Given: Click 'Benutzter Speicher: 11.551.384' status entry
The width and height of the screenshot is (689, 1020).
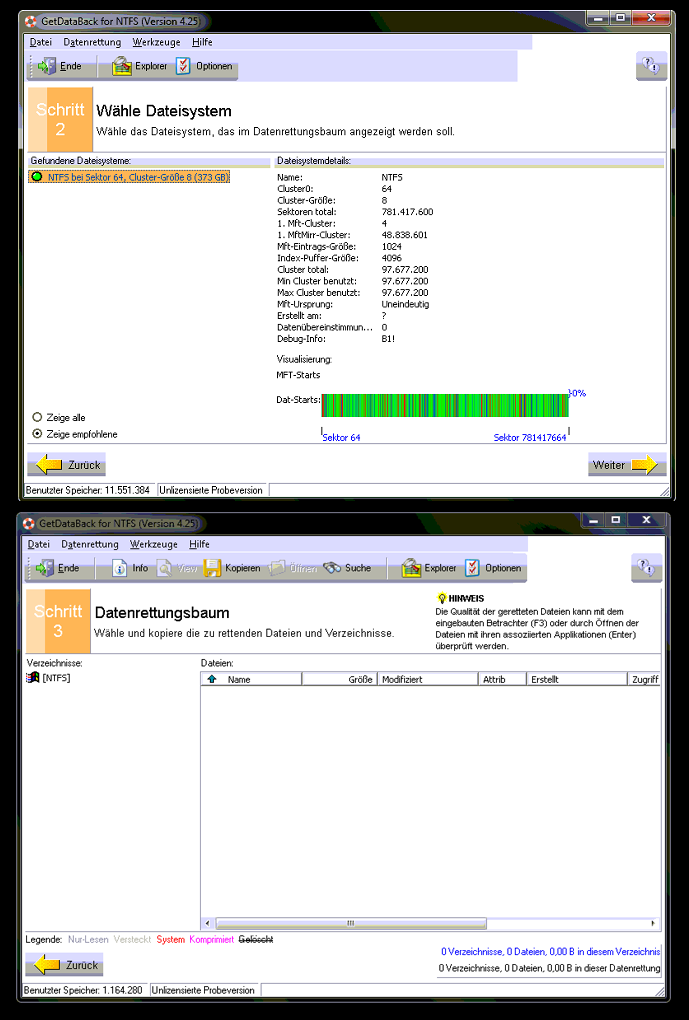Looking at the screenshot, I should click(x=88, y=490).
